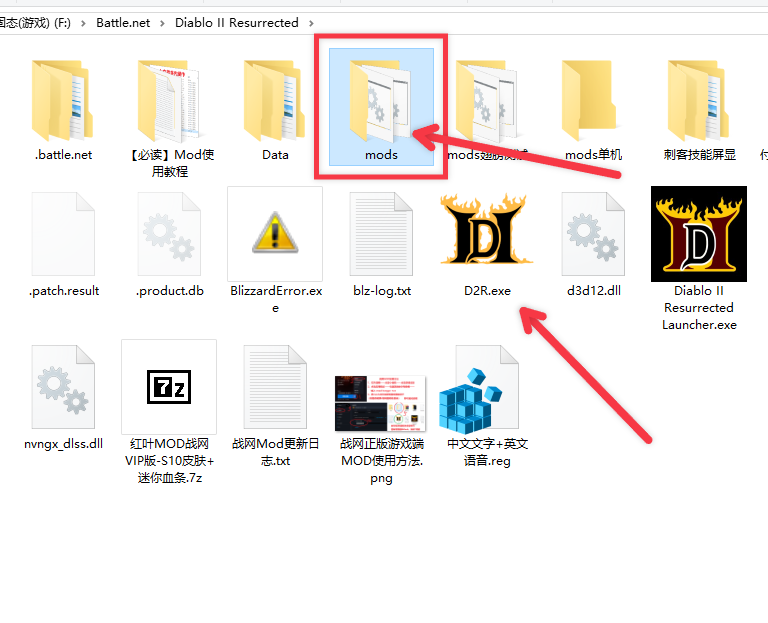768x623 pixels.
Task: Open the folder right of mods
Action: coord(487,101)
